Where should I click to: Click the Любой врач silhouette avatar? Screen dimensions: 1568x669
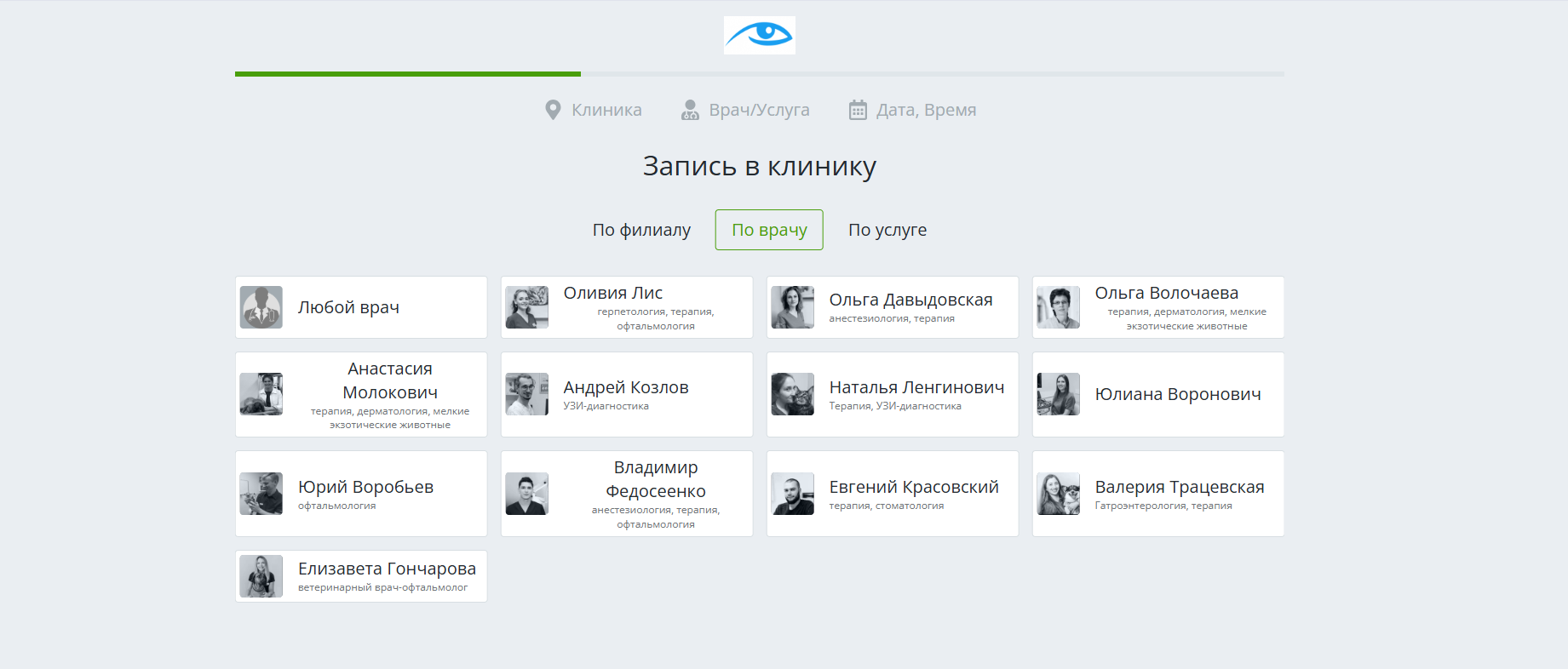coord(261,307)
